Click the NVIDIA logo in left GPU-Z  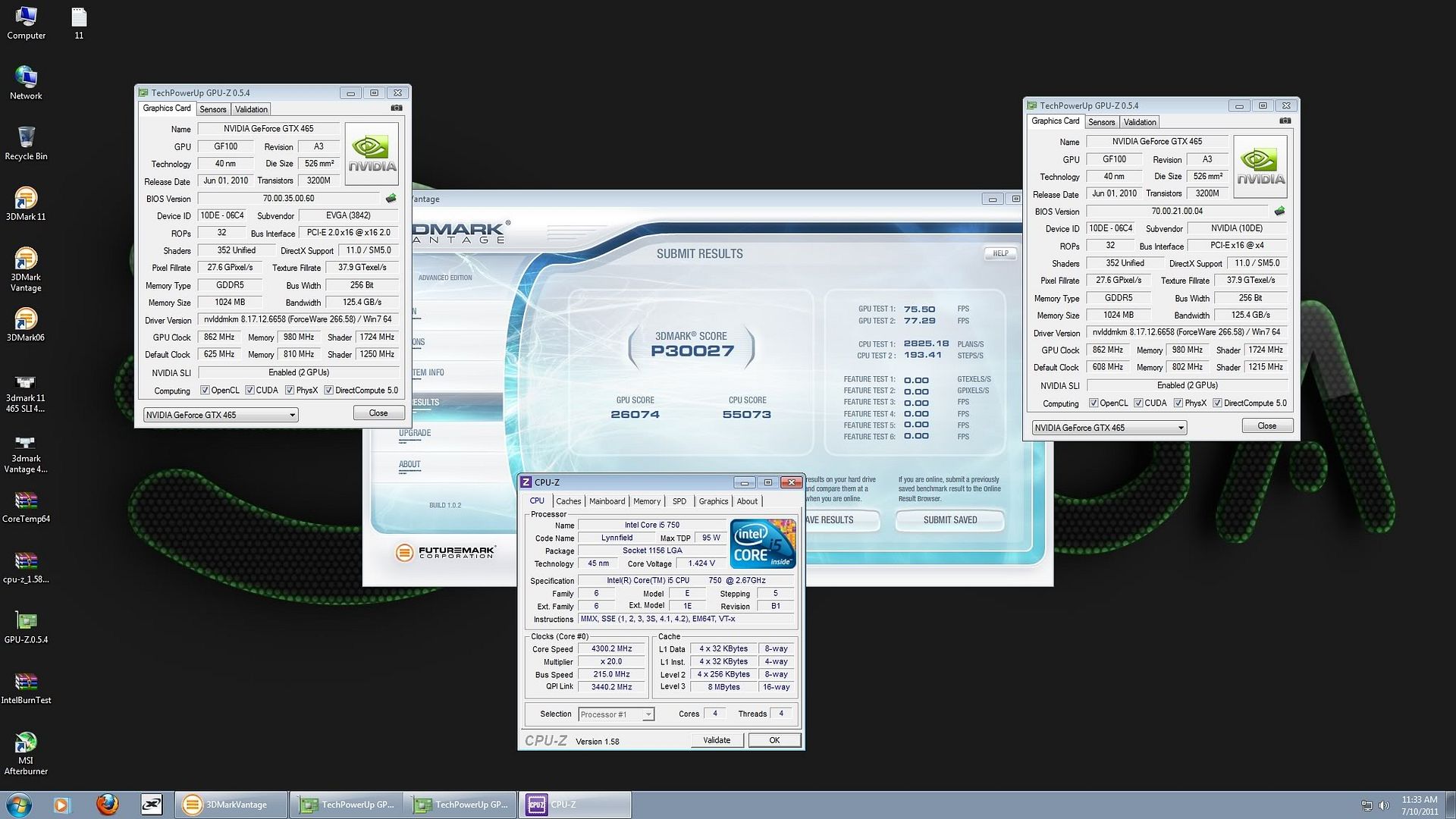point(372,154)
